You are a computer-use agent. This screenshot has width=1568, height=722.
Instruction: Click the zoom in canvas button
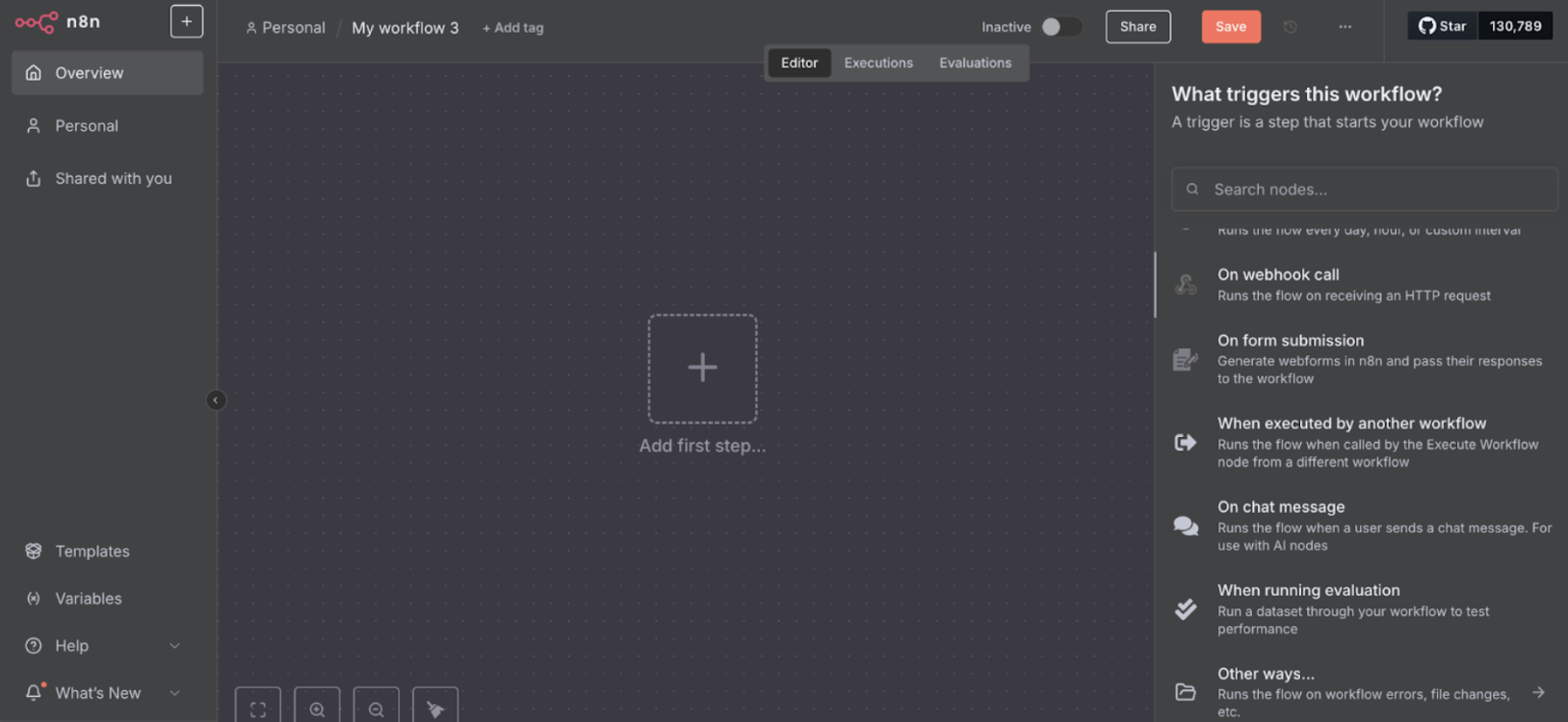317,709
